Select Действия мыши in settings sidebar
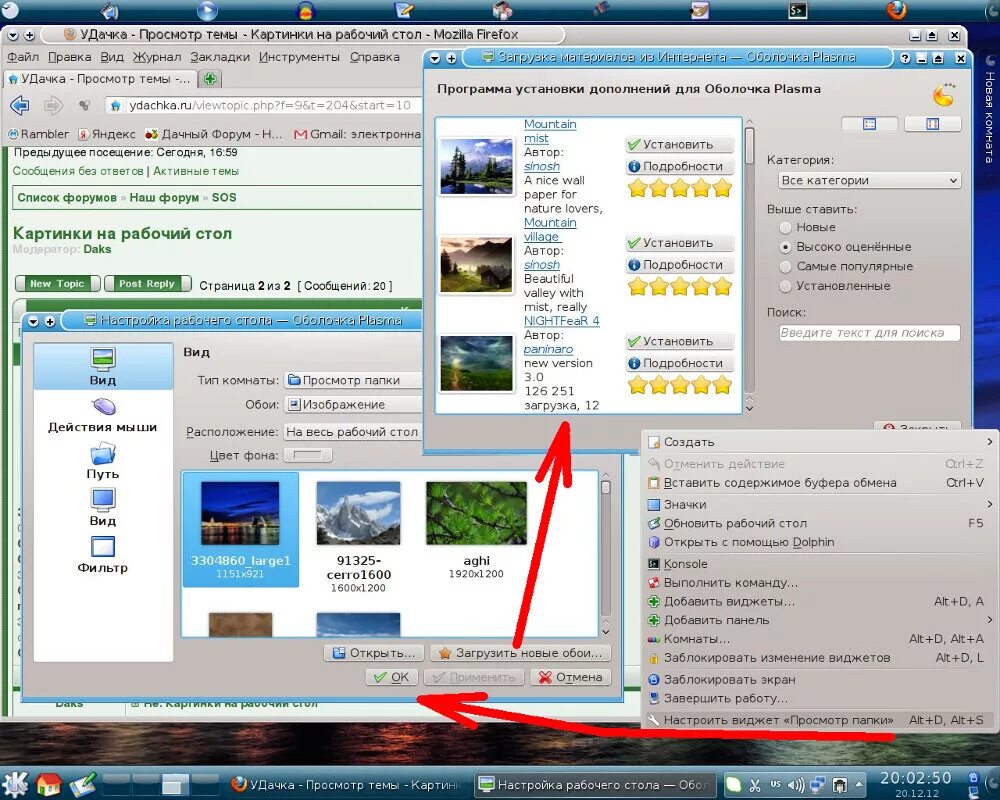1000x800 pixels. click(103, 415)
